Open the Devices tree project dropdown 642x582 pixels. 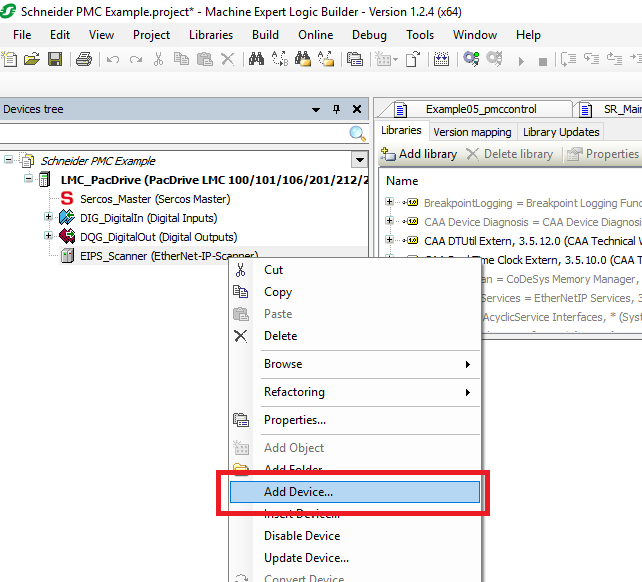[359, 160]
